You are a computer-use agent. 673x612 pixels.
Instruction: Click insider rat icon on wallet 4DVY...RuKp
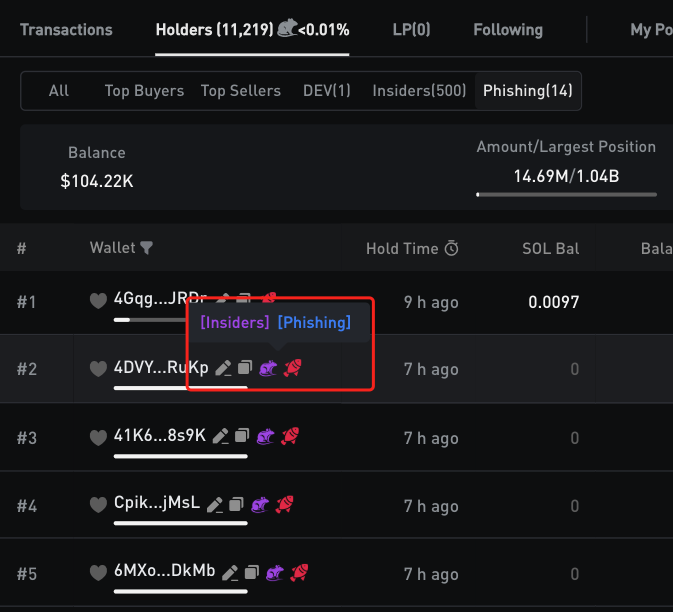268,369
